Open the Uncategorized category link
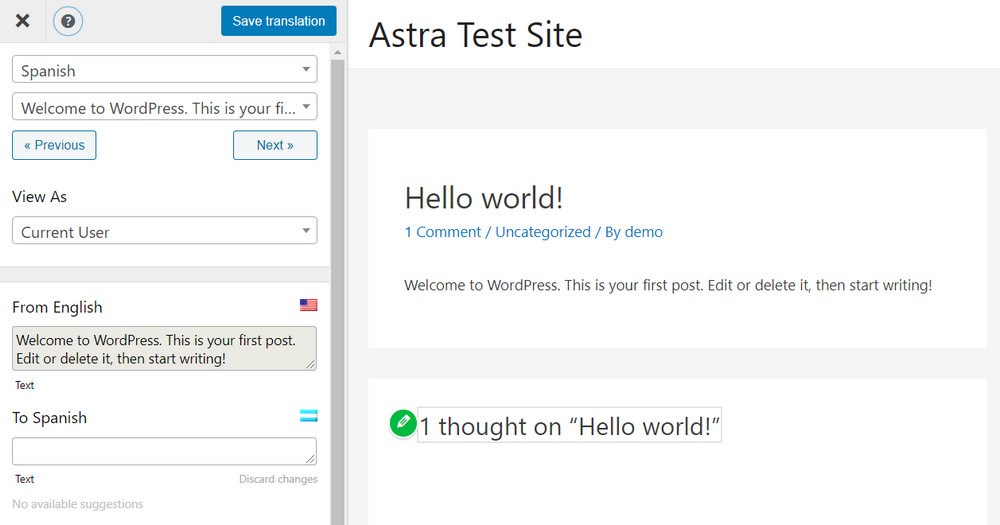1000x525 pixels. pos(543,232)
